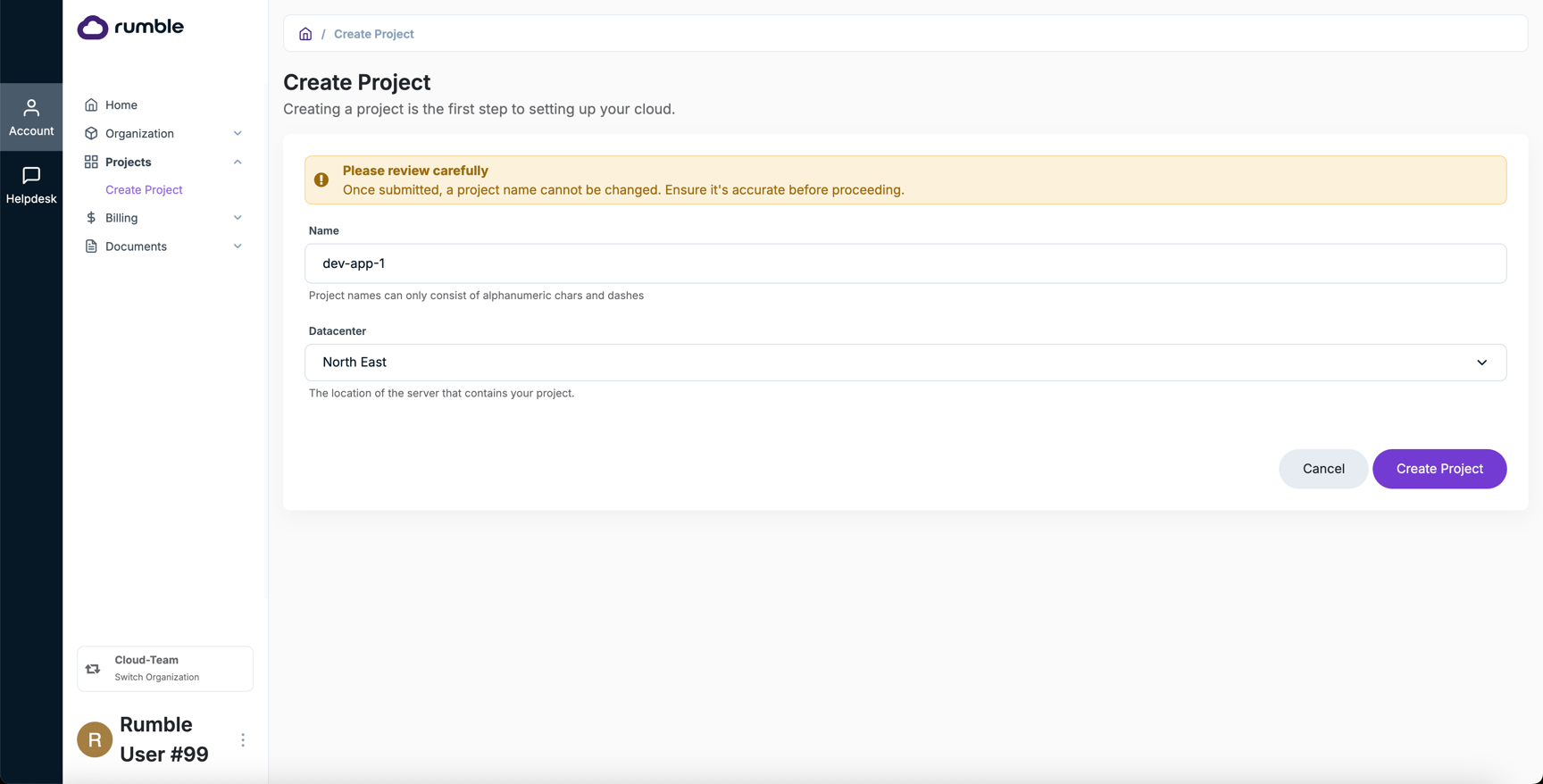Click the Documents menu label
The width and height of the screenshot is (1543, 784).
136,246
